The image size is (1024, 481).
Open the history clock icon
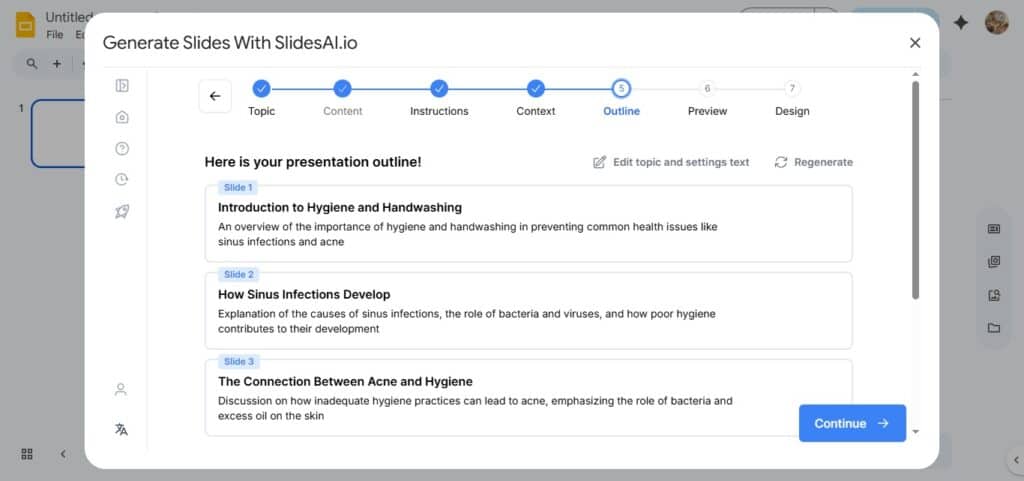(x=122, y=179)
